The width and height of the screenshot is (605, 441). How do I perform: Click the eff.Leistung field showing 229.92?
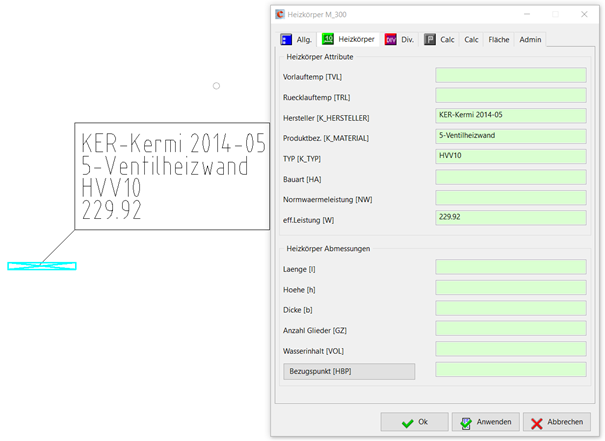coord(511,218)
